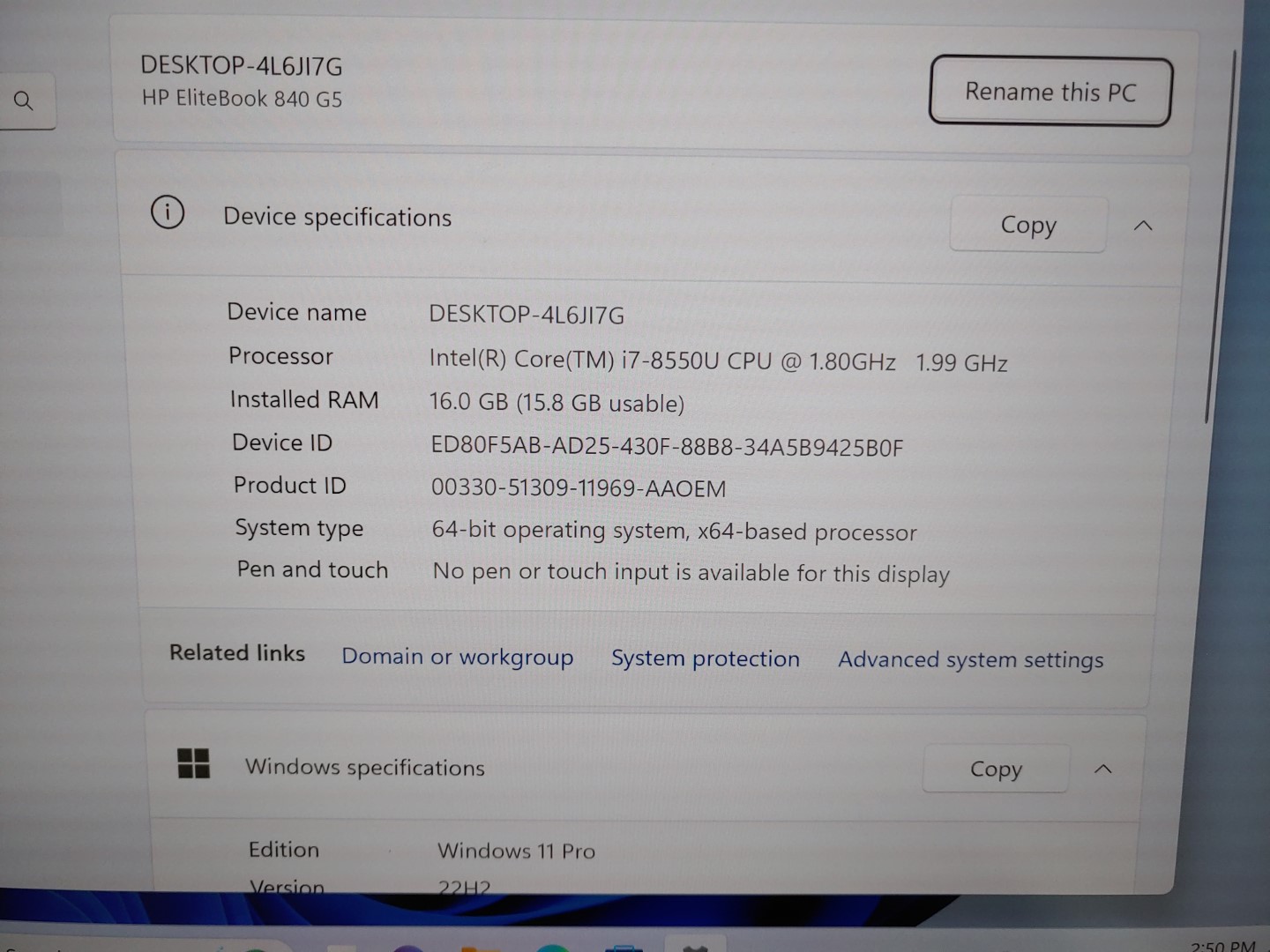The height and width of the screenshot is (952, 1270).
Task: Click Rename this PC button
Action: point(1050,92)
